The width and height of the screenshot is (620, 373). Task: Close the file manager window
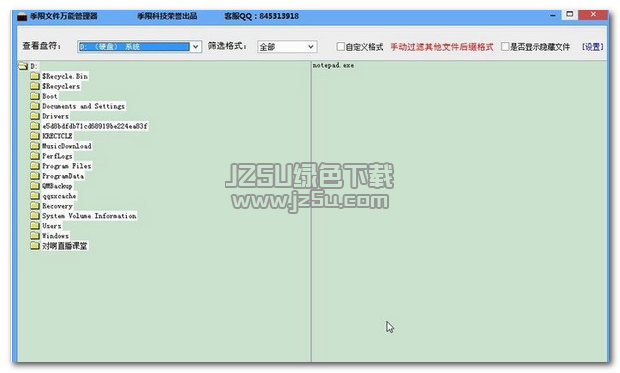pos(593,15)
